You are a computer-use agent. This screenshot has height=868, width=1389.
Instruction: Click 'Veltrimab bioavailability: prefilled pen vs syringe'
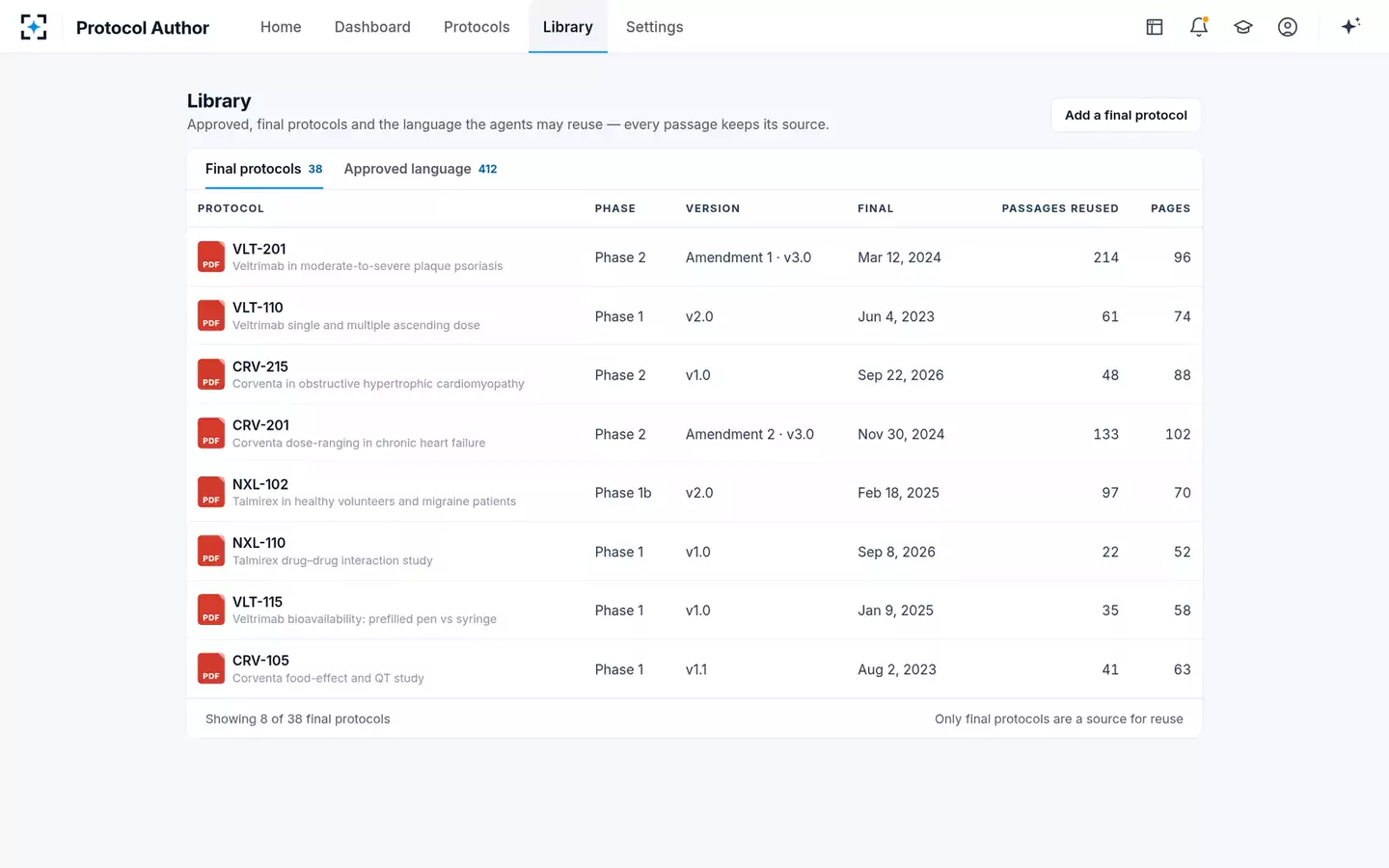(x=365, y=619)
